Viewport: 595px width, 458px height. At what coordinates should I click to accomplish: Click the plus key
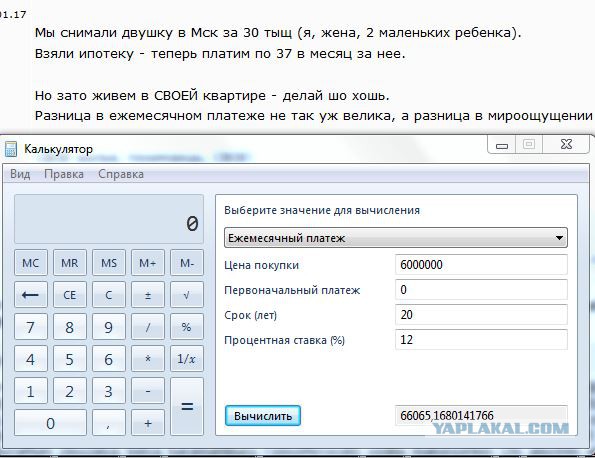pyautogui.click(x=148, y=423)
